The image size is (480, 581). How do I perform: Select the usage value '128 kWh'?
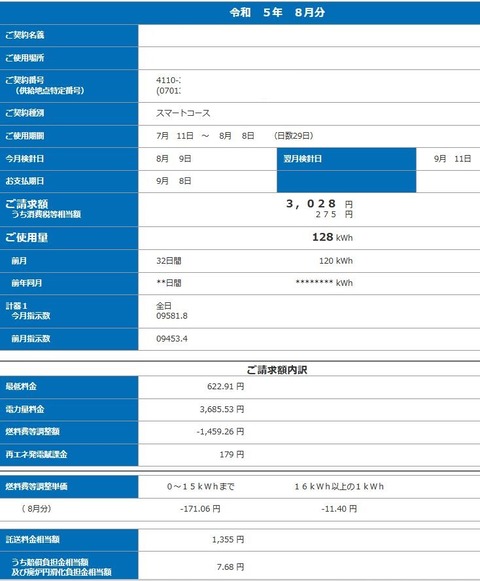pyautogui.click(x=332, y=237)
